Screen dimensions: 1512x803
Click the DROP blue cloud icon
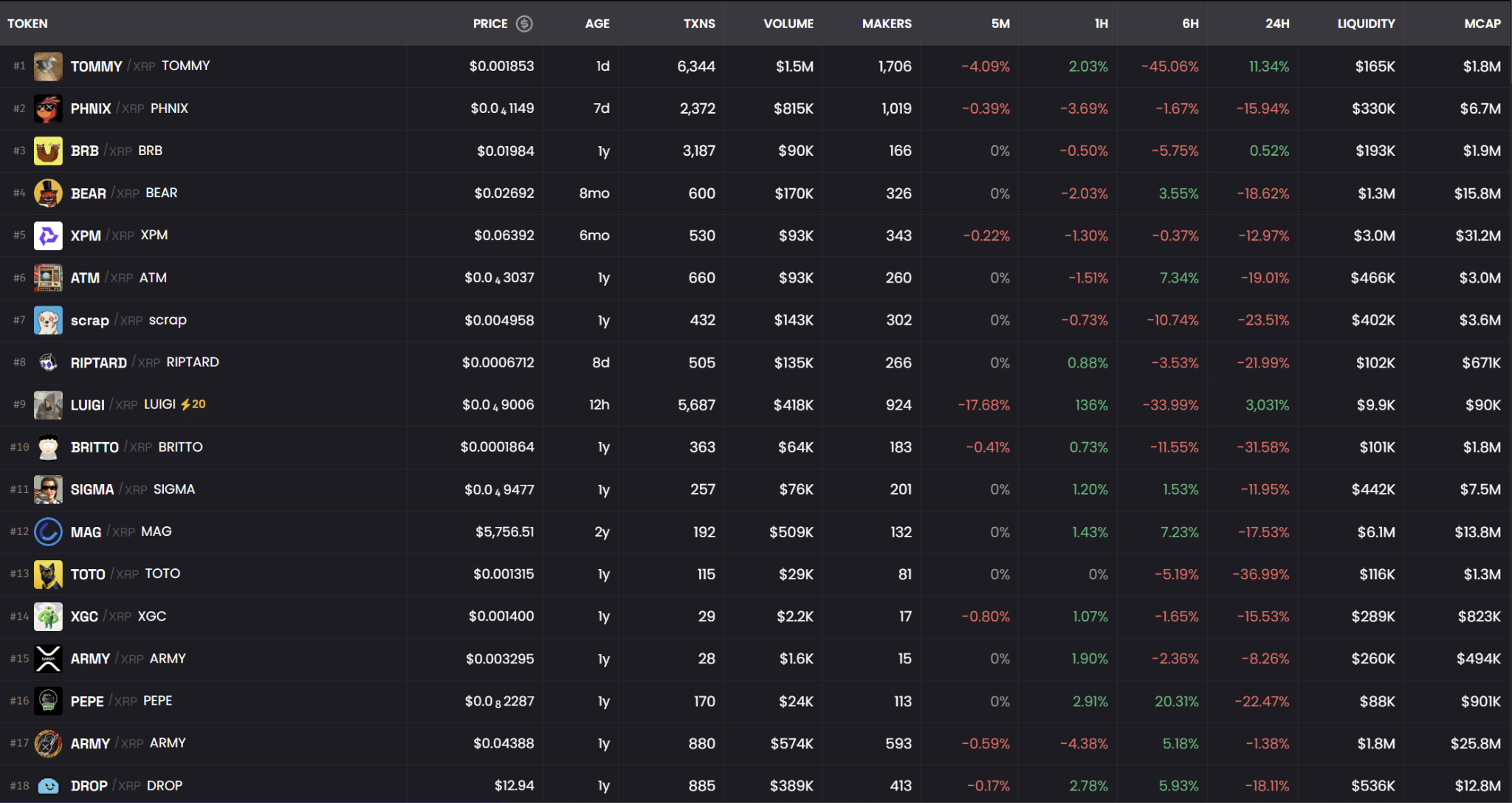[x=48, y=785]
